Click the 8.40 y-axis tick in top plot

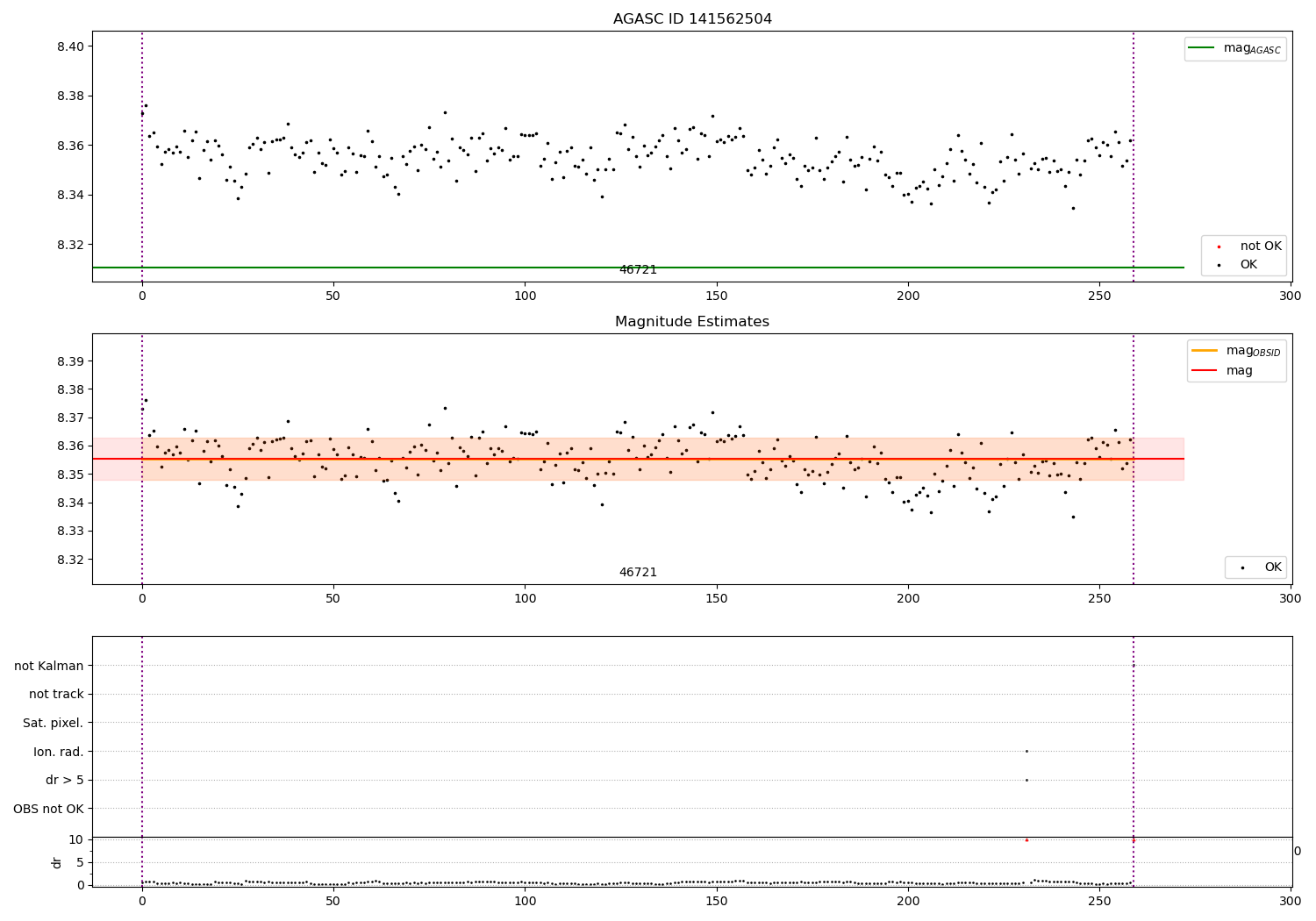[70, 46]
